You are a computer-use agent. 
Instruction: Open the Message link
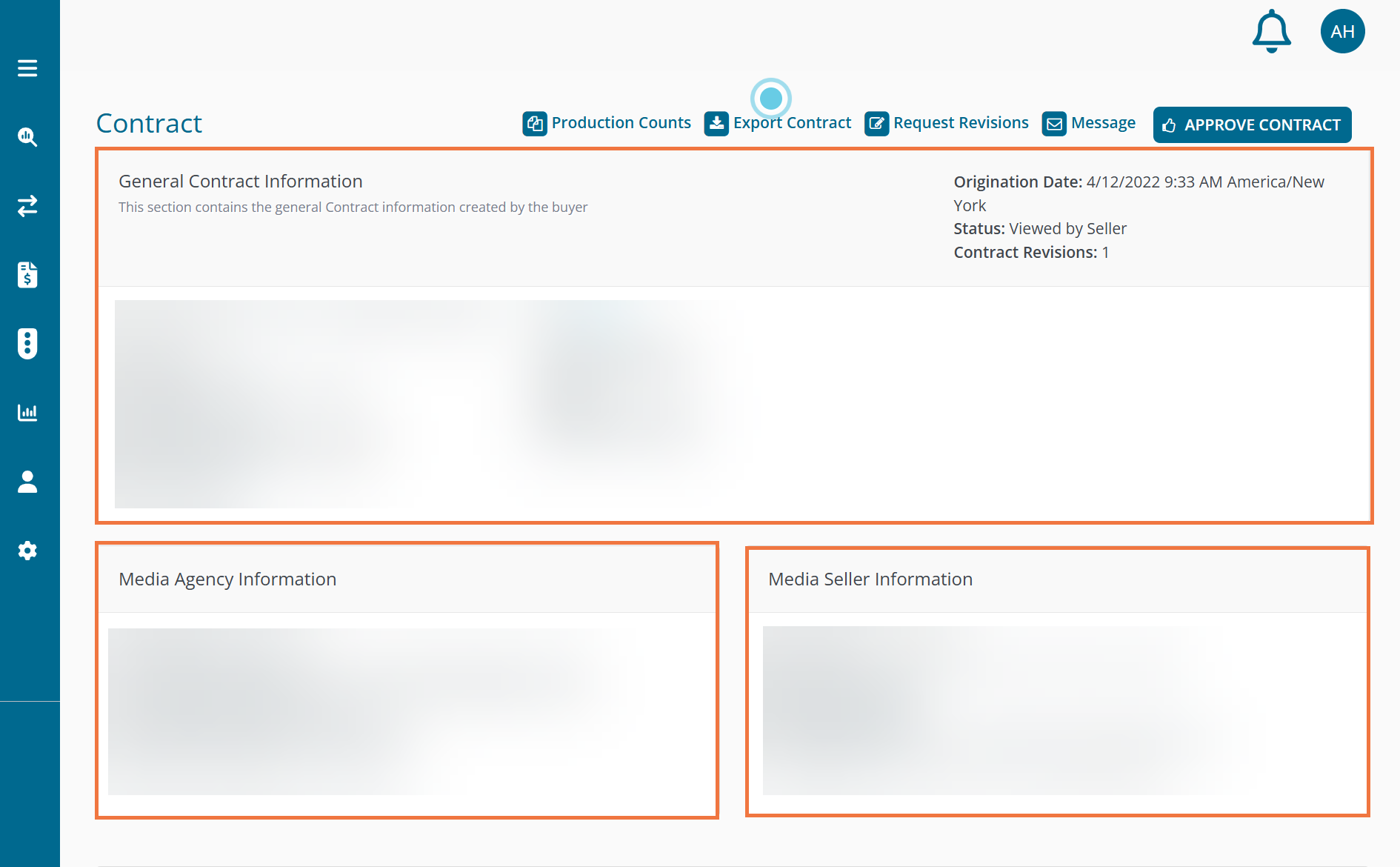1103,123
